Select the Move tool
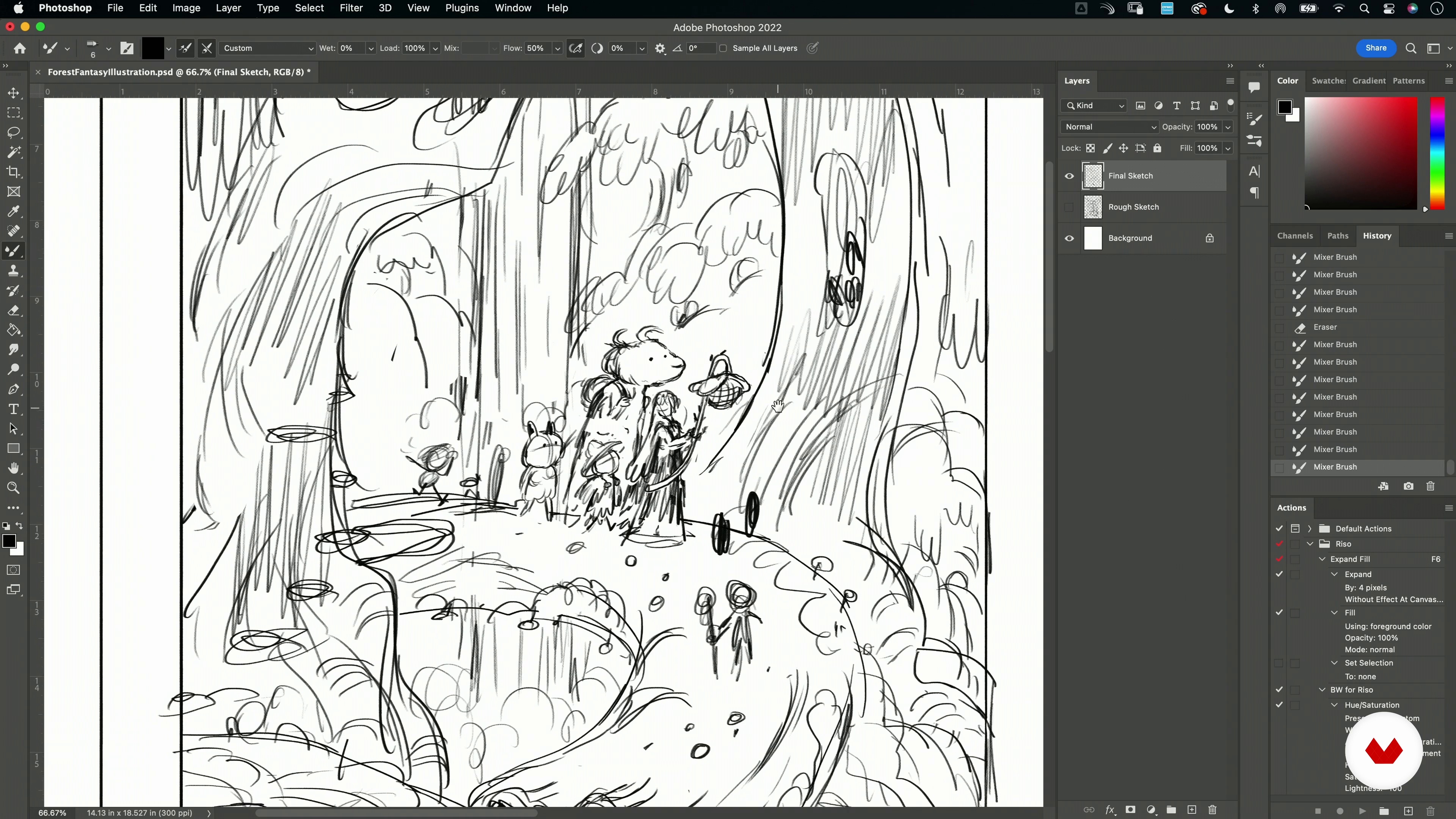 [14, 93]
